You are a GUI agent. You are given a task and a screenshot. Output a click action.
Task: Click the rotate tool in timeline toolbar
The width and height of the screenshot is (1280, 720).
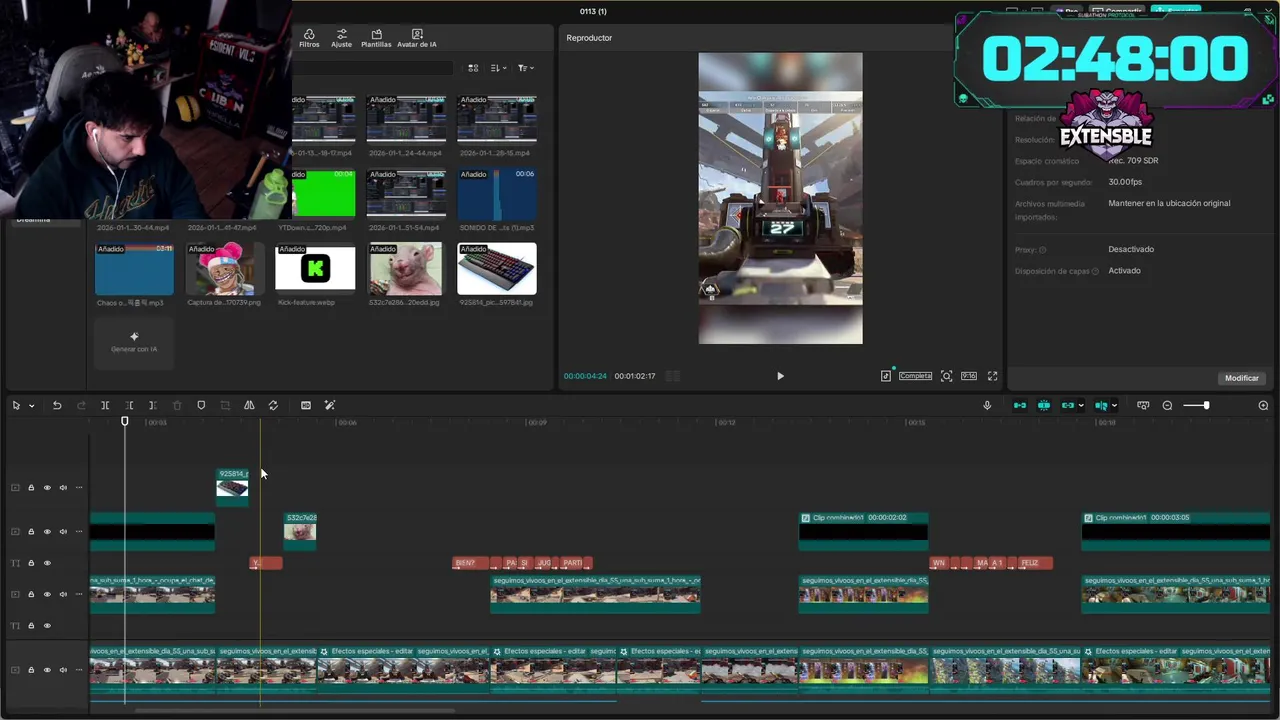273,405
